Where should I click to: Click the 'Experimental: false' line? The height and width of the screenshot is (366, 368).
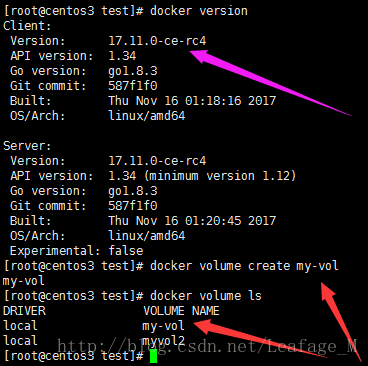[x=76, y=251]
